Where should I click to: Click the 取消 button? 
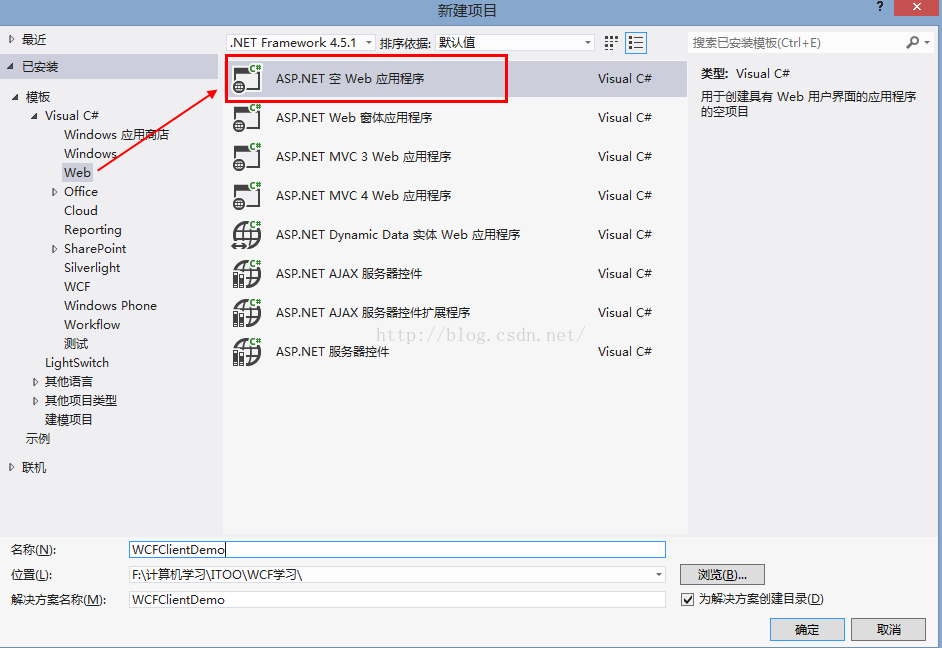(889, 629)
